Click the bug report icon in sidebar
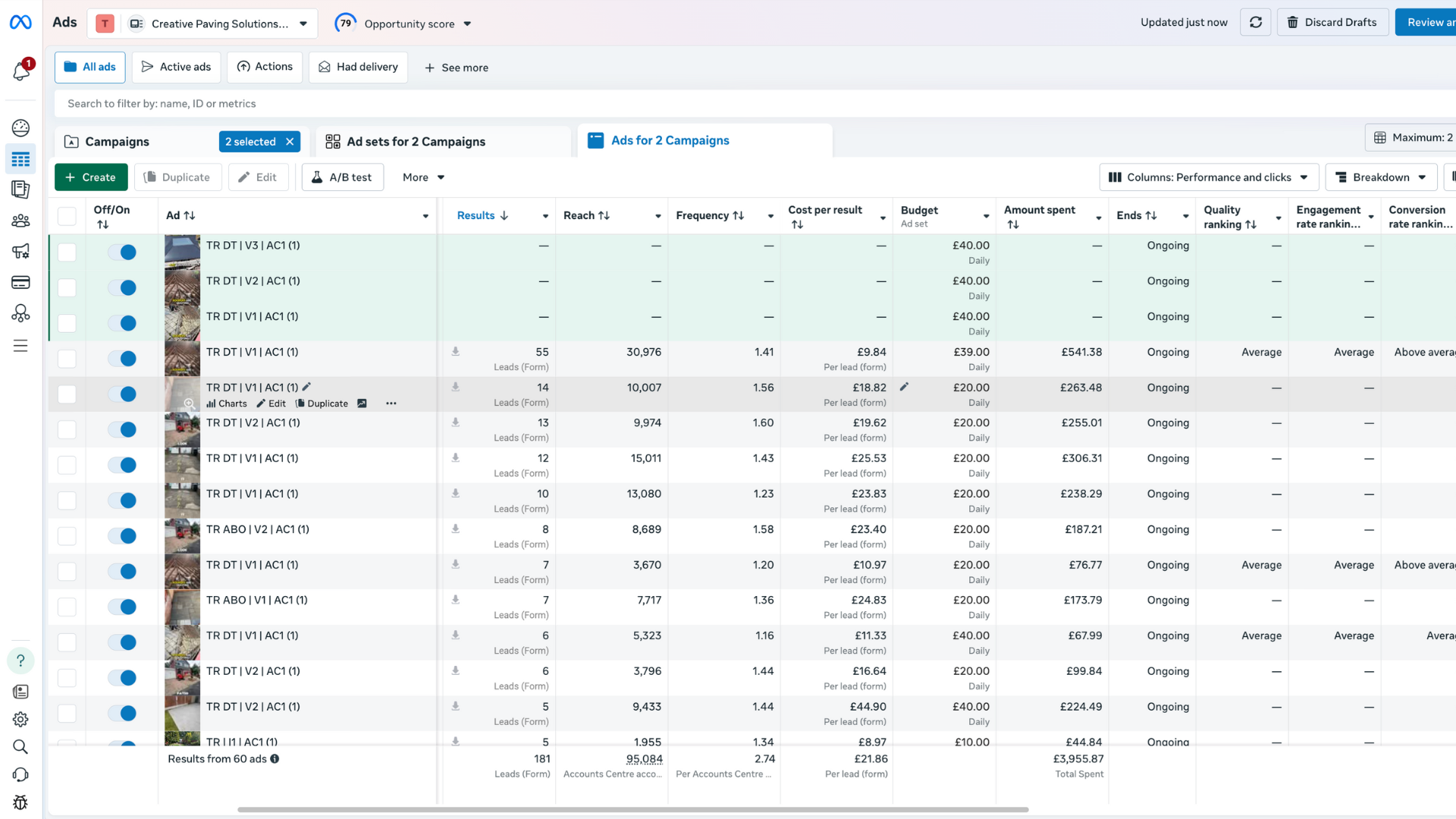 click(x=20, y=802)
